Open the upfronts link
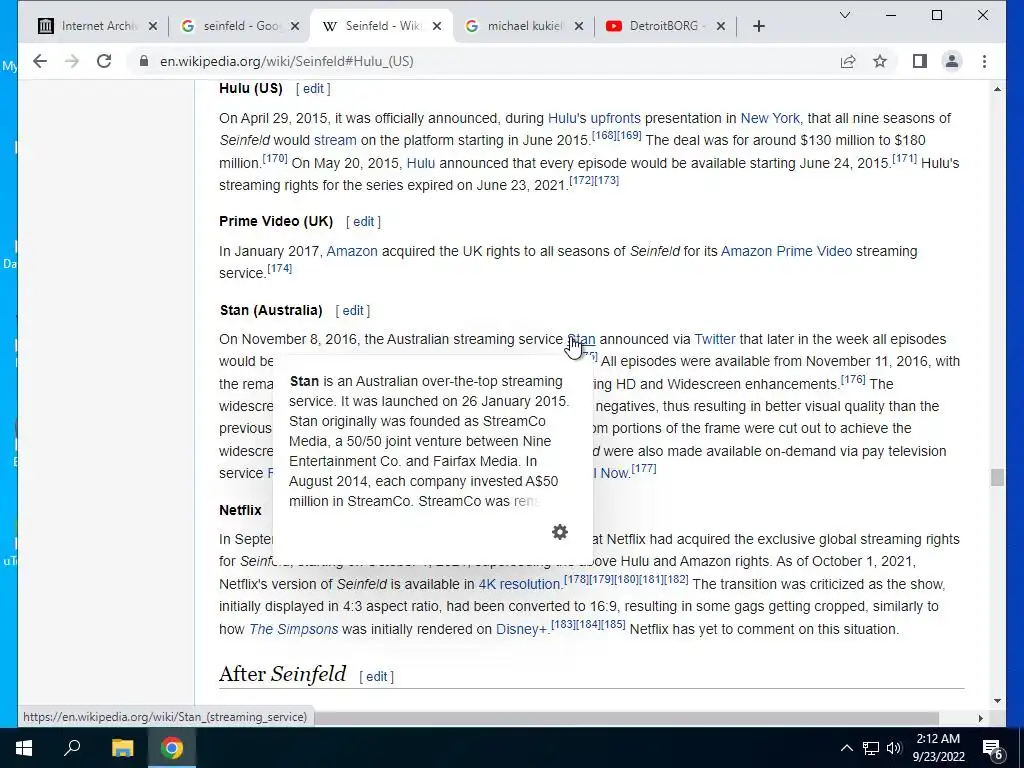 point(615,118)
